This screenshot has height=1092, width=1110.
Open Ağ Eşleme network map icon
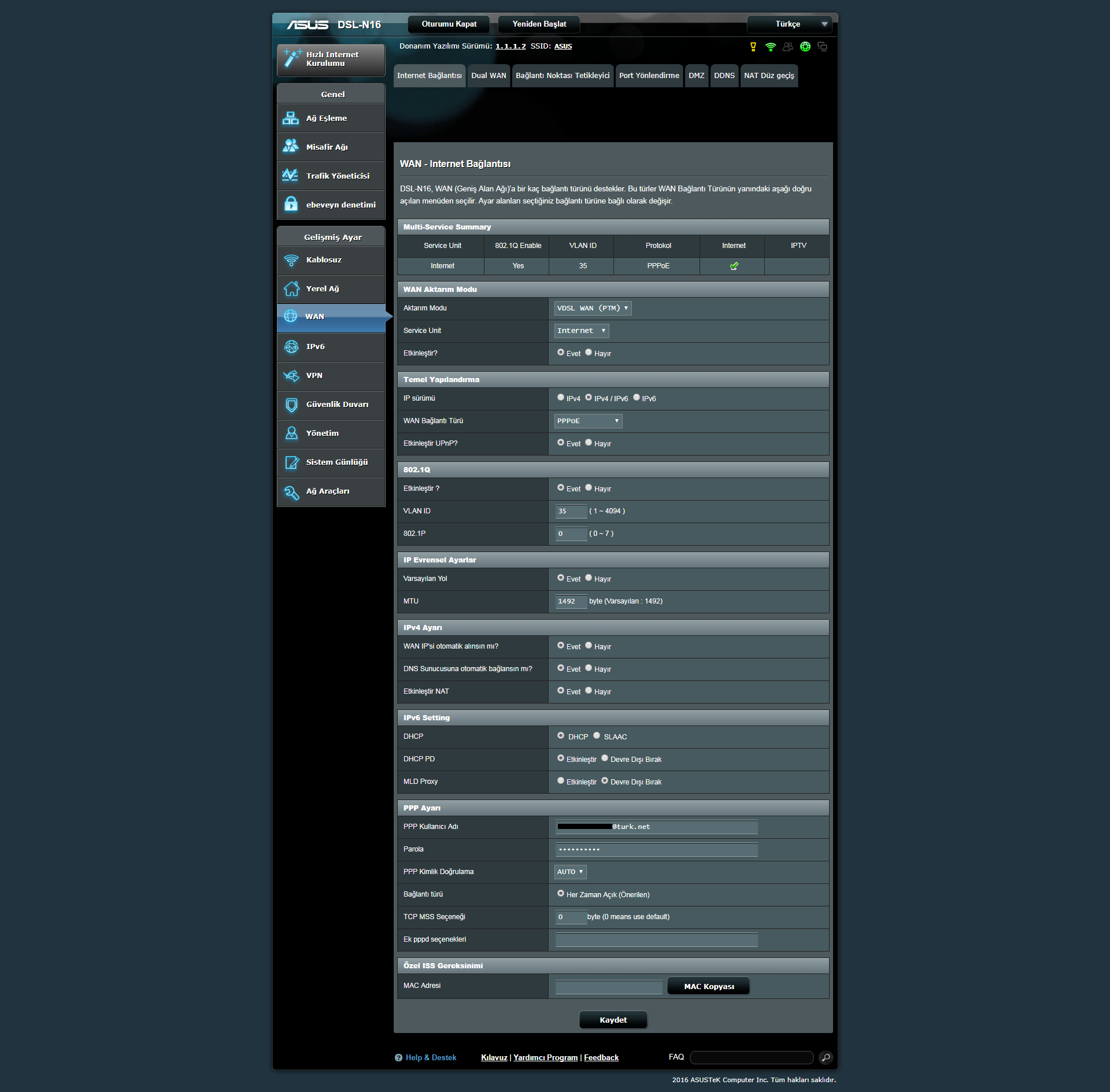[x=291, y=119]
